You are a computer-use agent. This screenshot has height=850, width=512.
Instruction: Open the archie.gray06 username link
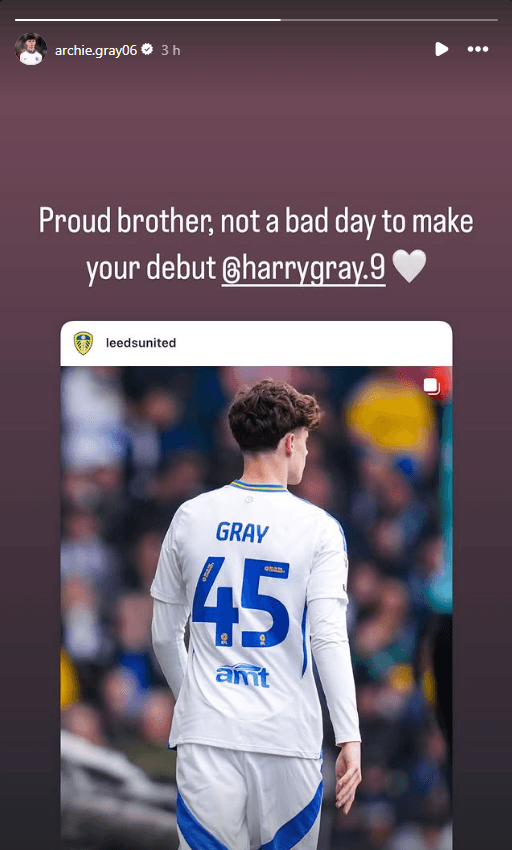click(x=95, y=50)
